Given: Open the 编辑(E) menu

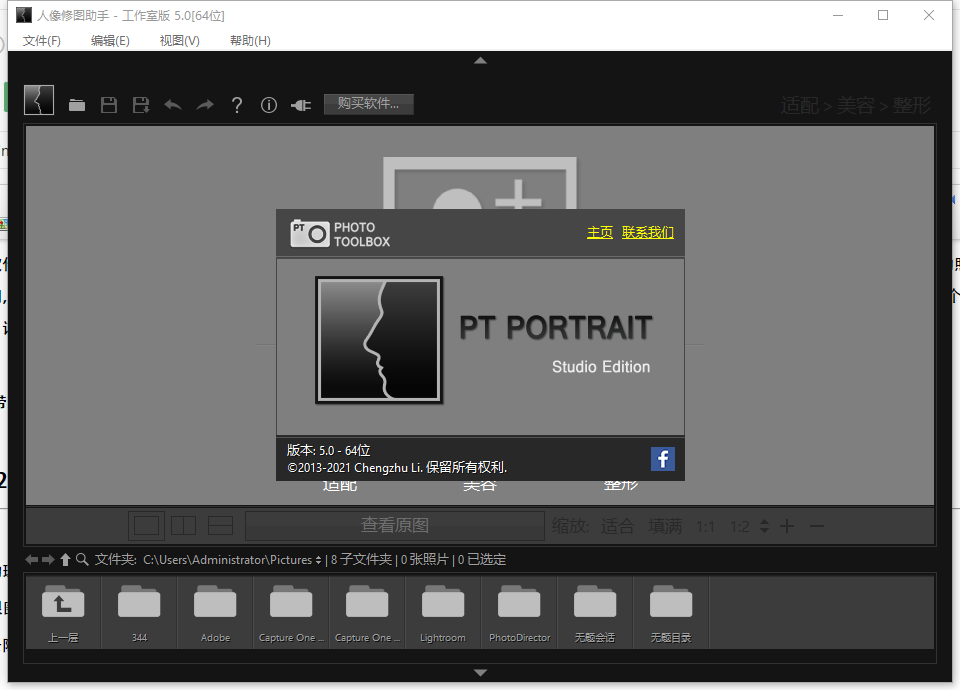Looking at the screenshot, I should [110, 41].
